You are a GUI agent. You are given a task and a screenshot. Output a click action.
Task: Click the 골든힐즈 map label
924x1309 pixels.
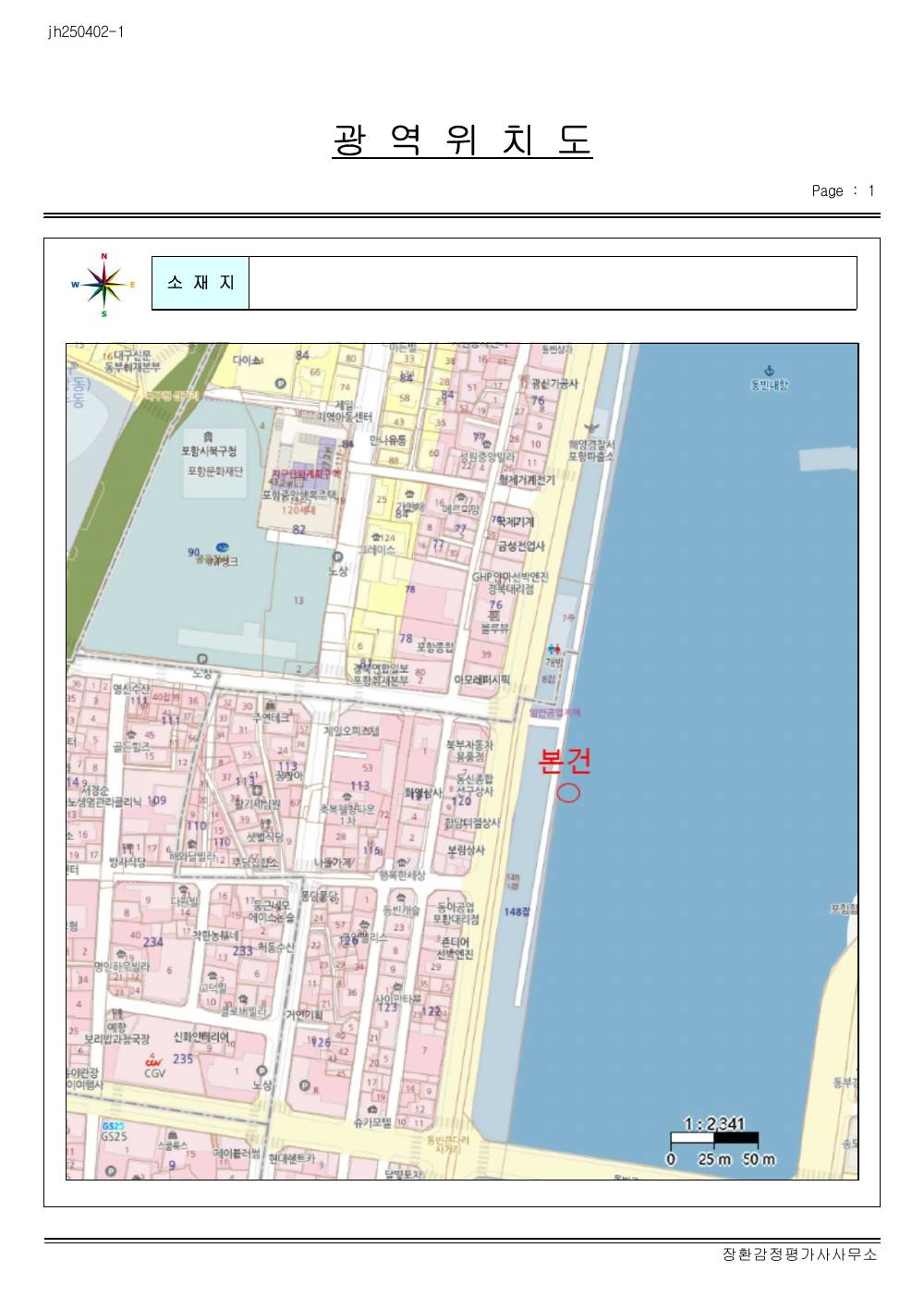tap(133, 746)
